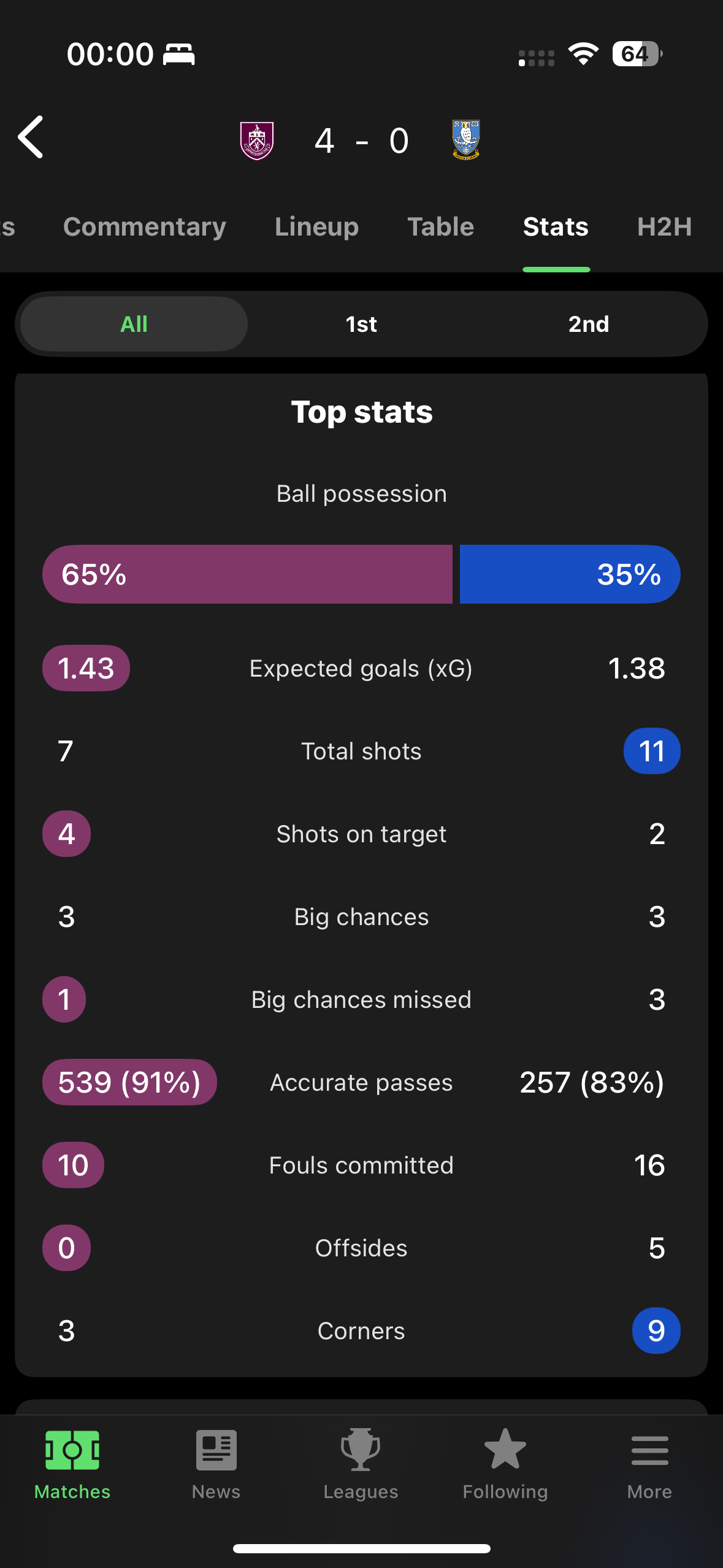
Task: Switch to the Lineup tab
Action: (316, 227)
